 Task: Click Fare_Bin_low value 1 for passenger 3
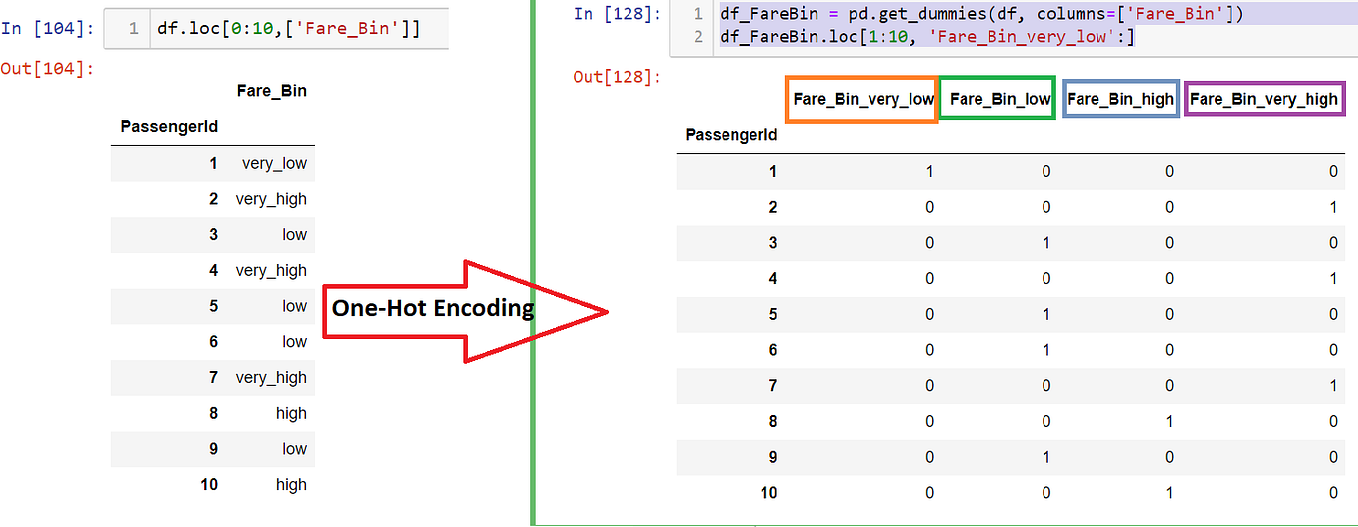click(x=1046, y=243)
